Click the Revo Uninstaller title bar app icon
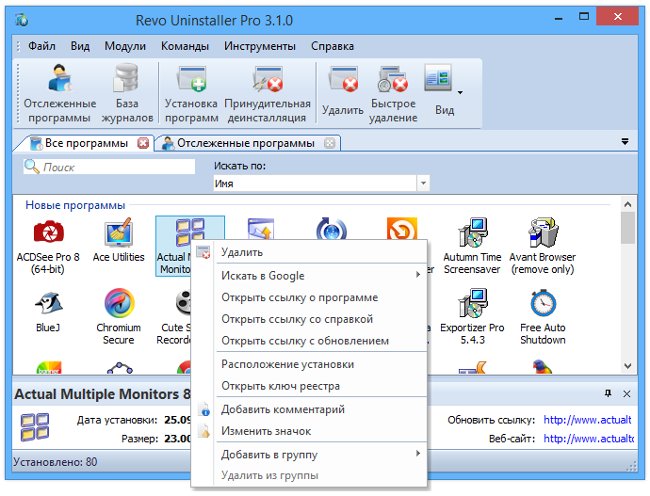650x496 pixels. point(22,19)
